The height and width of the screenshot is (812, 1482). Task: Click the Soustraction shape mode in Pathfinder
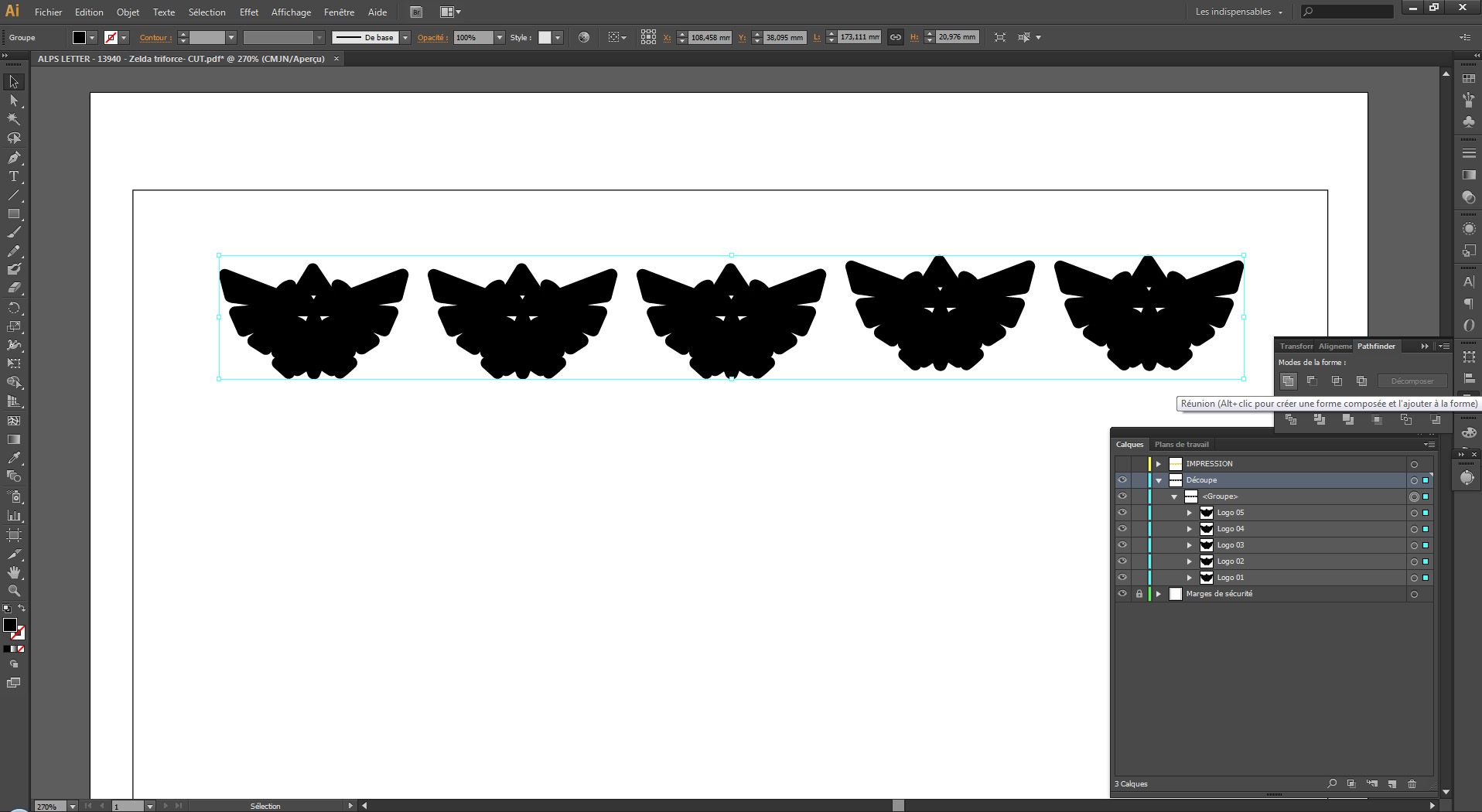coord(1313,380)
